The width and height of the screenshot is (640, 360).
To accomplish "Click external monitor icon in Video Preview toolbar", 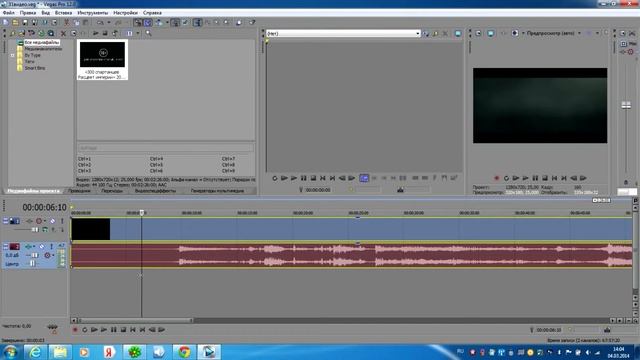I will click(x=491, y=33).
